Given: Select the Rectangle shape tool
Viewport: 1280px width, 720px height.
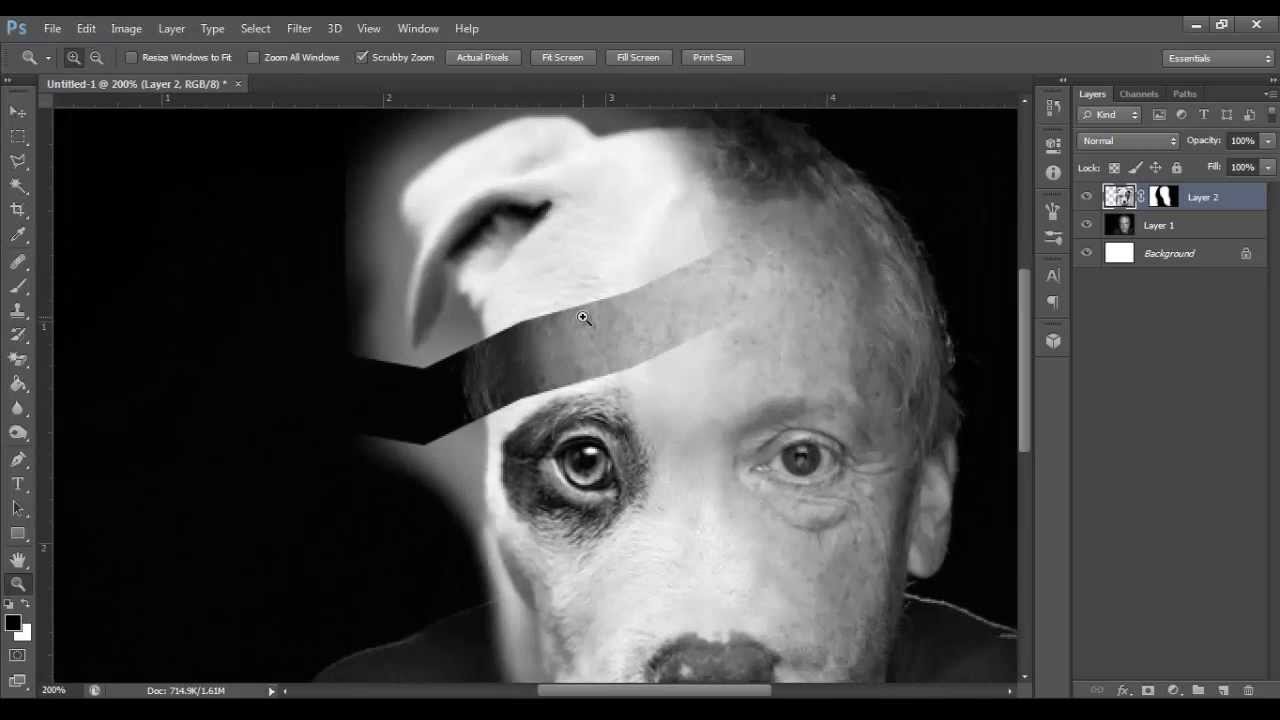Looking at the screenshot, I should pos(18,533).
